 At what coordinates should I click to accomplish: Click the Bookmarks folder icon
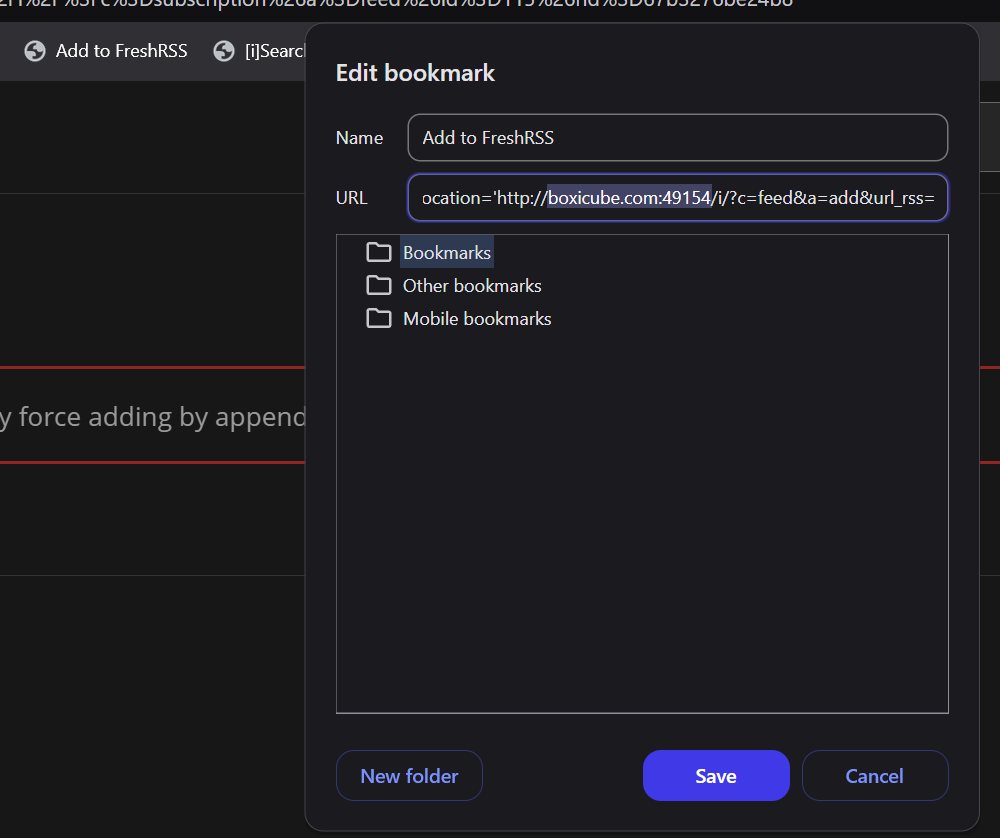[x=379, y=253]
